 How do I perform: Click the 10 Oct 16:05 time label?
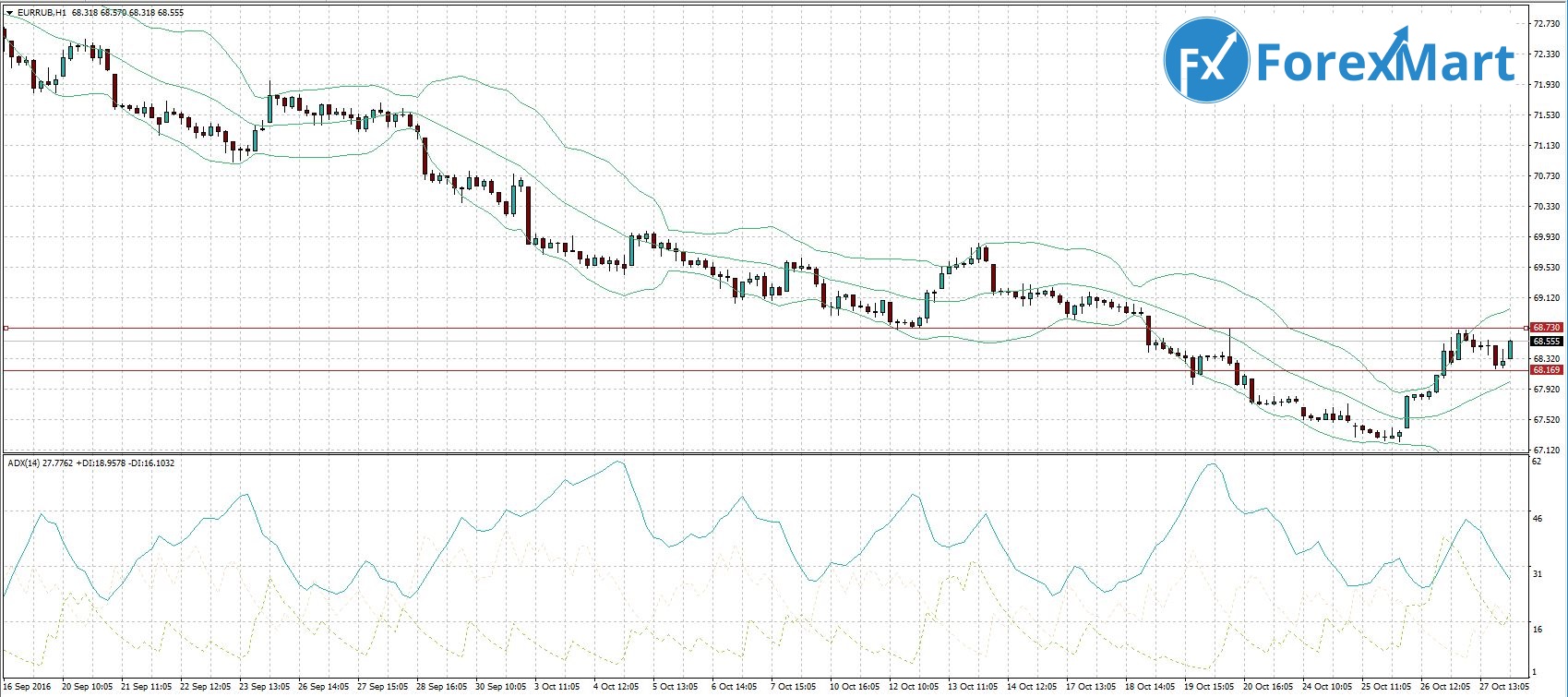[x=854, y=687]
